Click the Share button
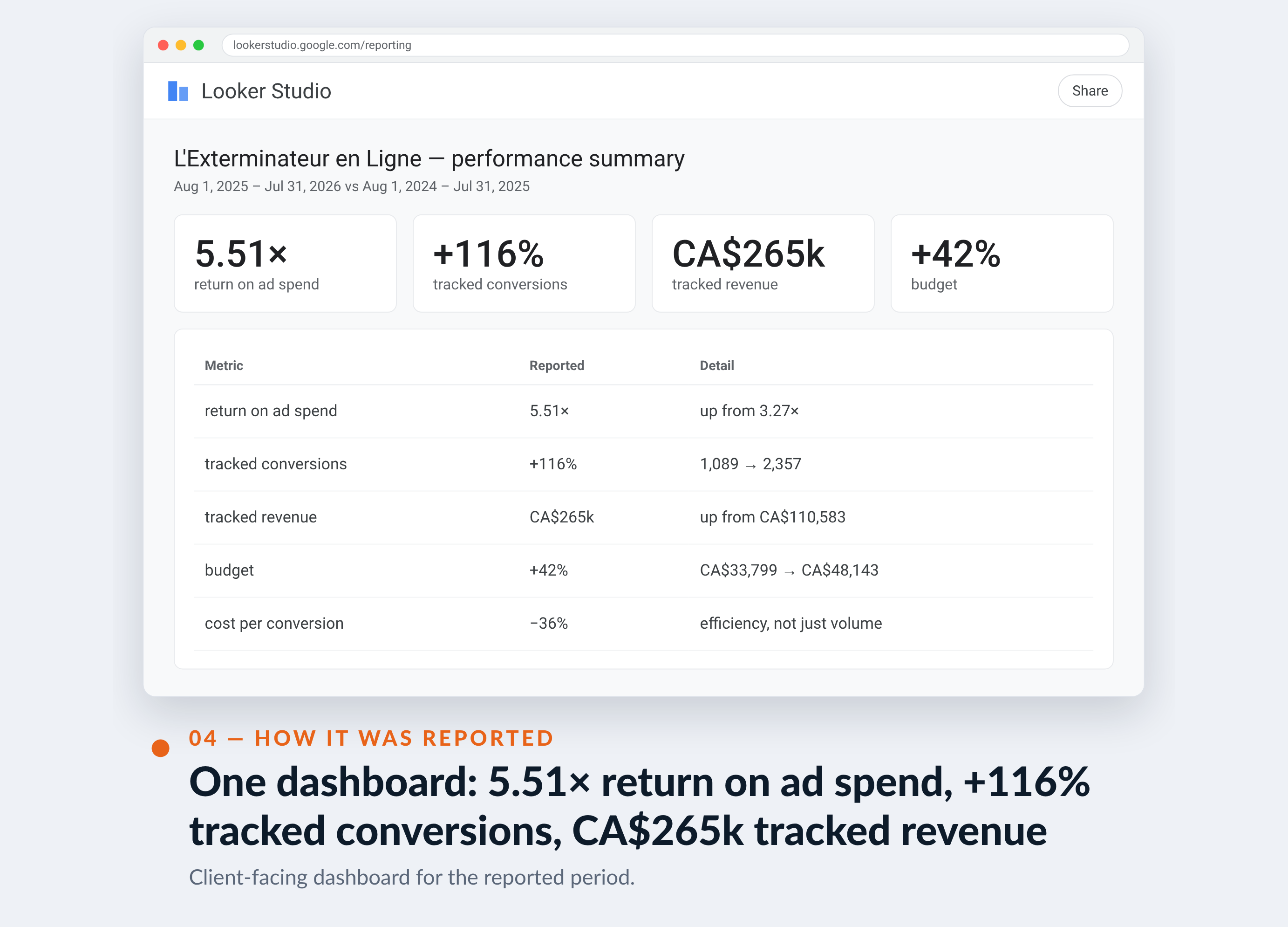Screen dimensions: 1288x927 pos(1089,91)
